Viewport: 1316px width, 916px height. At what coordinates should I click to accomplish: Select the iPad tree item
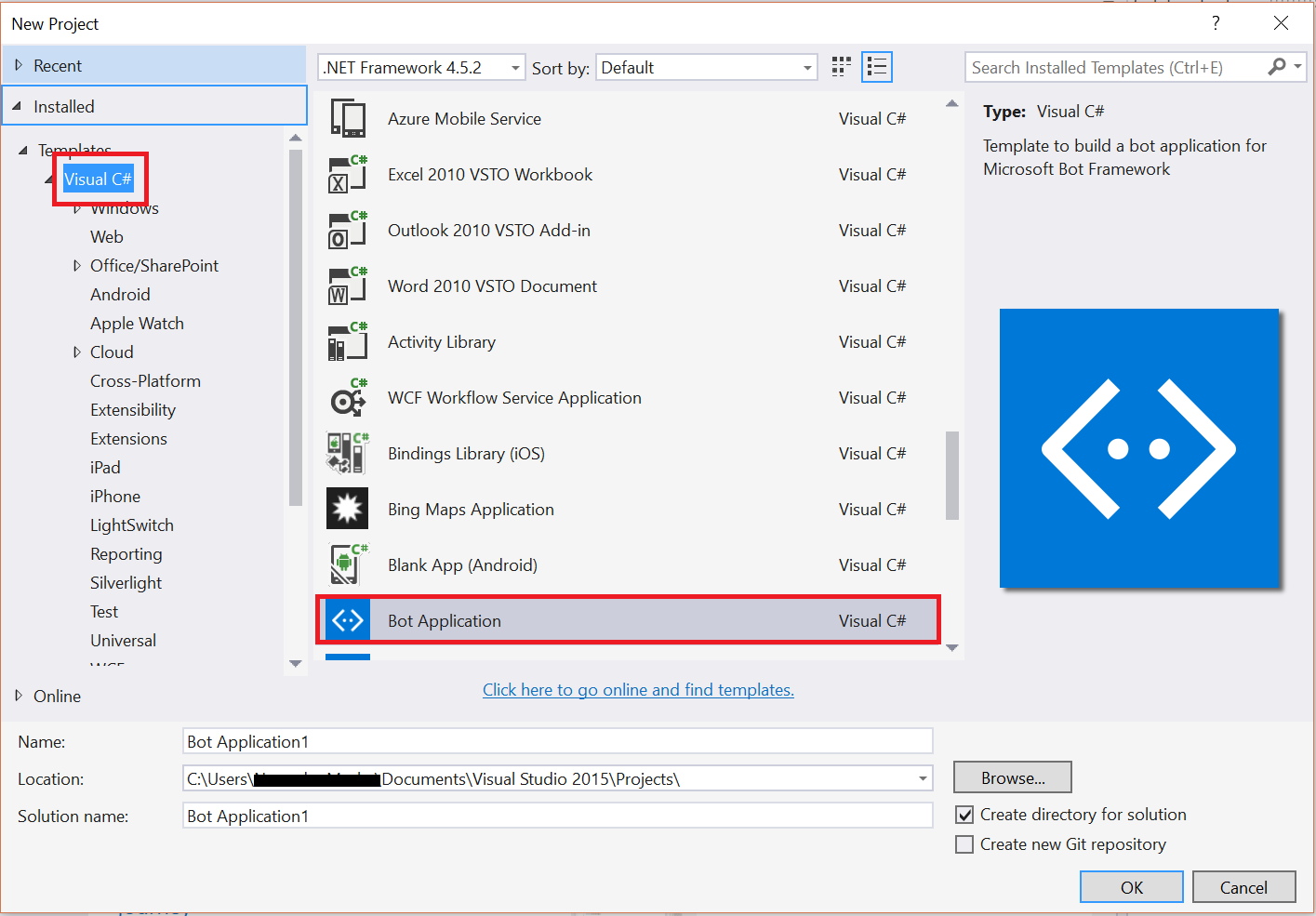[x=105, y=468]
